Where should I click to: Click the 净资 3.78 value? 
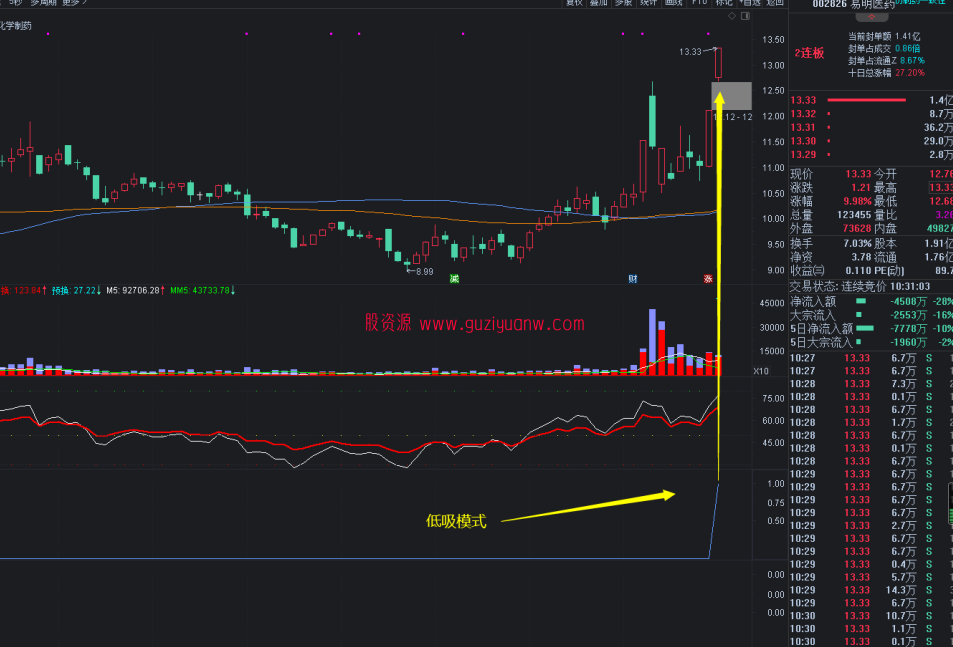click(861, 257)
